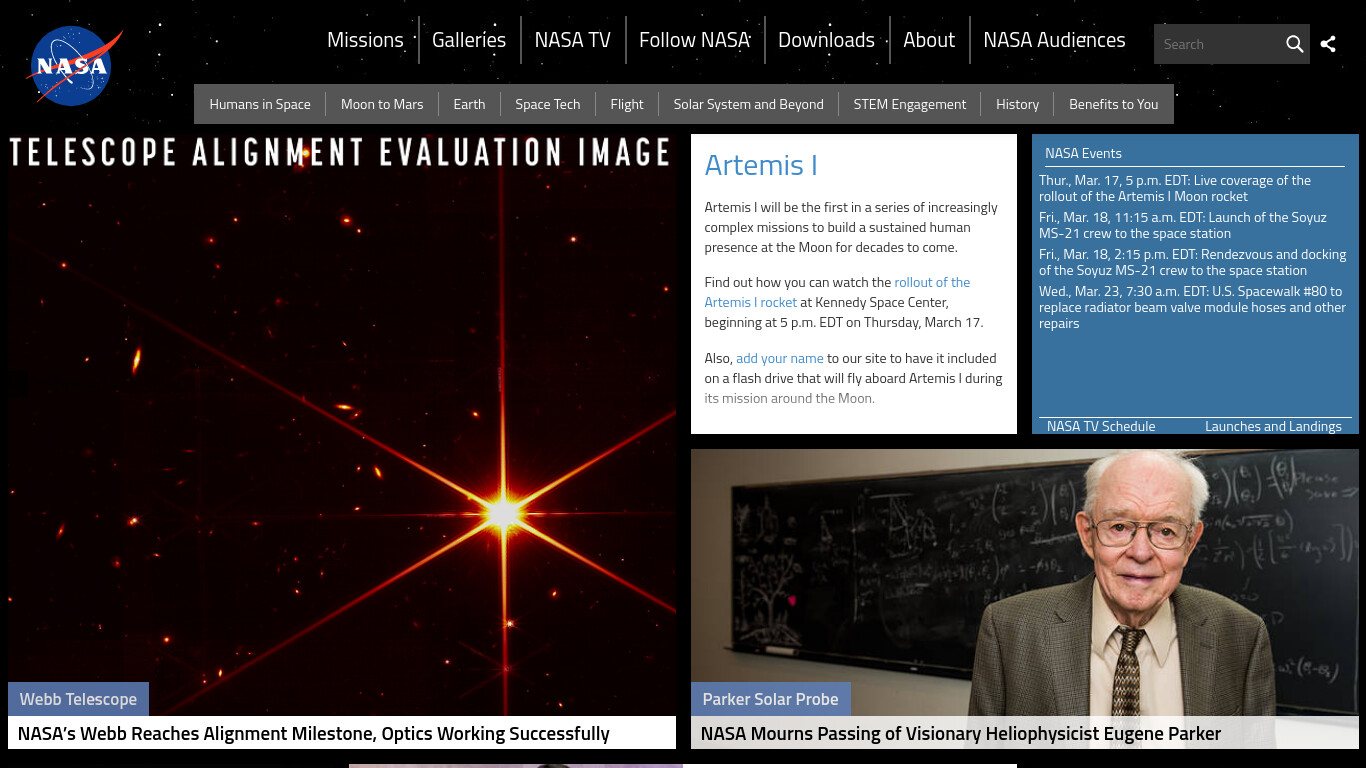This screenshot has height=768, width=1366.
Task: Open the NASA TV menu
Action: (x=572, y=40)
